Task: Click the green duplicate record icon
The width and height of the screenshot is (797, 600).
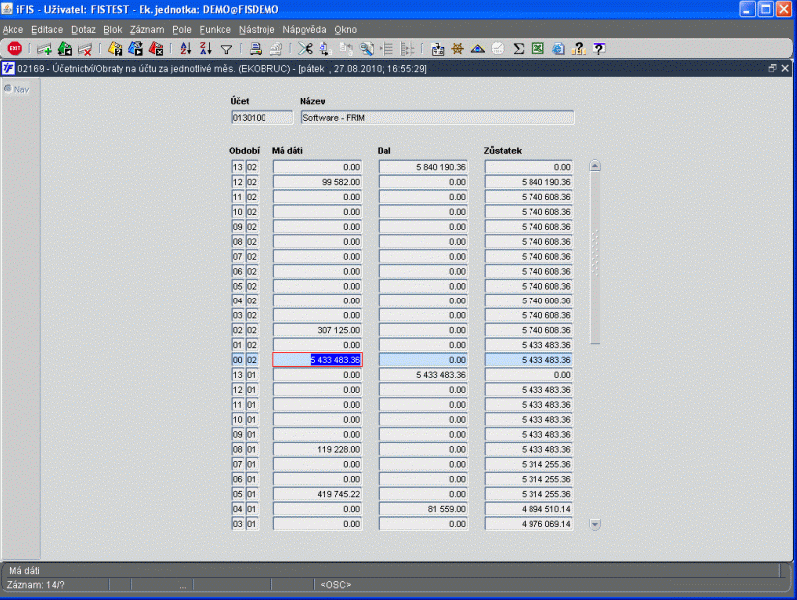Action: tap(65, 49)
